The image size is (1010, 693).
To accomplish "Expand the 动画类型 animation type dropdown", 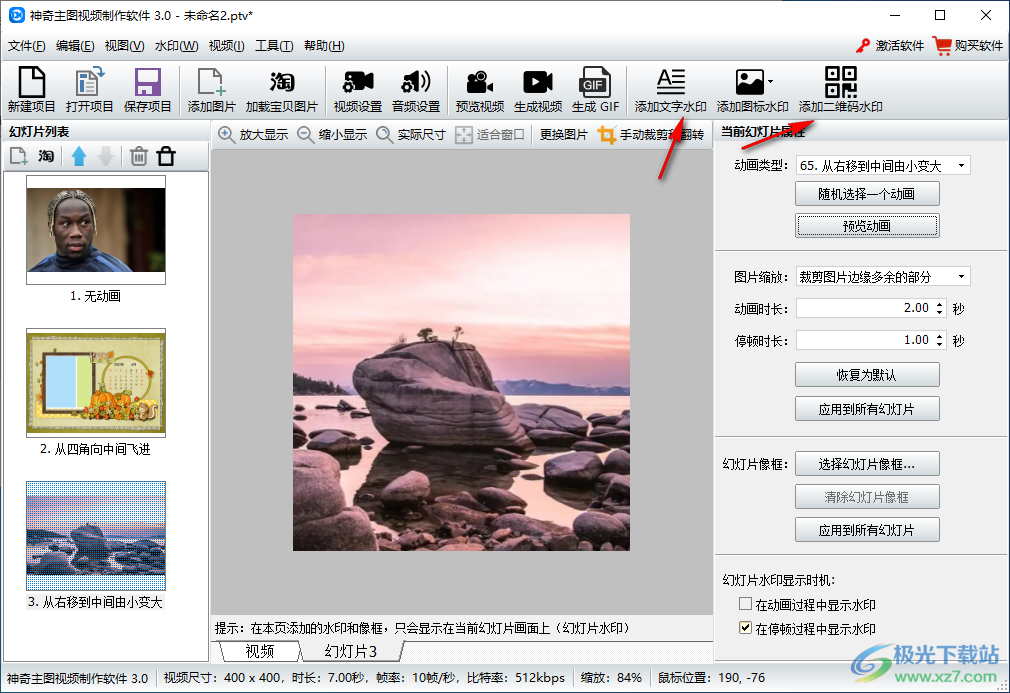I will tap(961, 166).
